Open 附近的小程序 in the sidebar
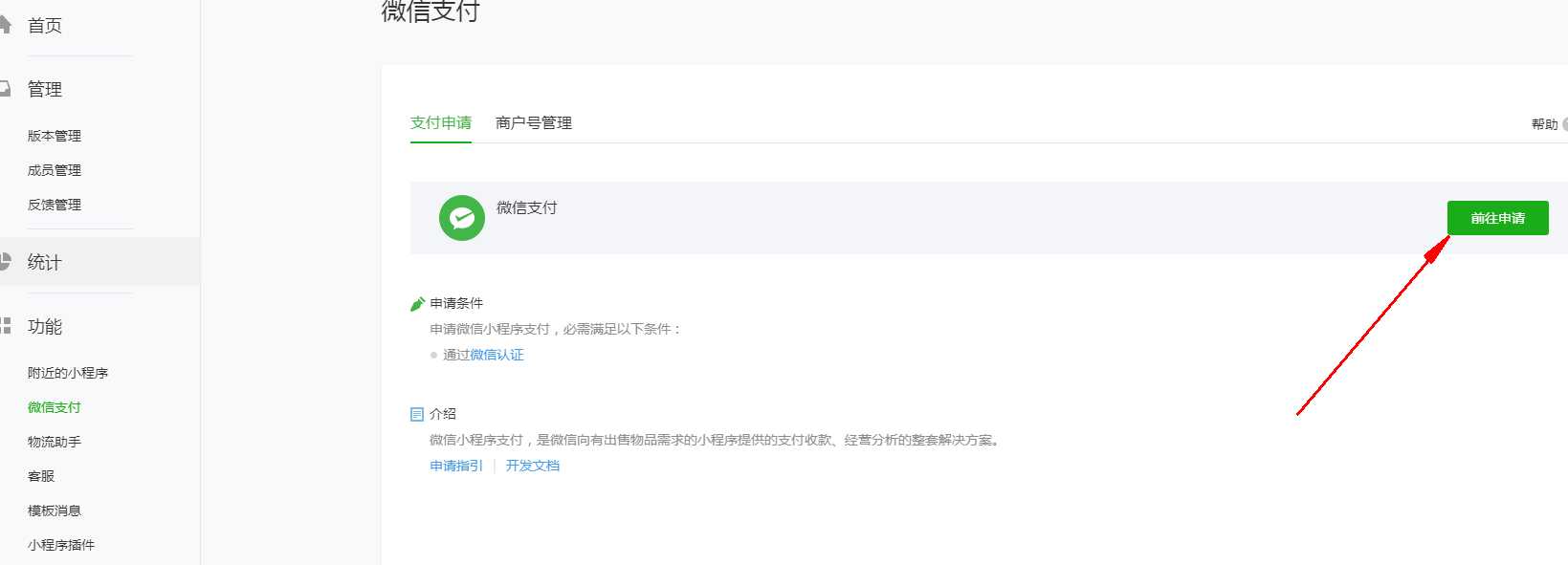Viewport: 1568px width, 565px height. 68,373
